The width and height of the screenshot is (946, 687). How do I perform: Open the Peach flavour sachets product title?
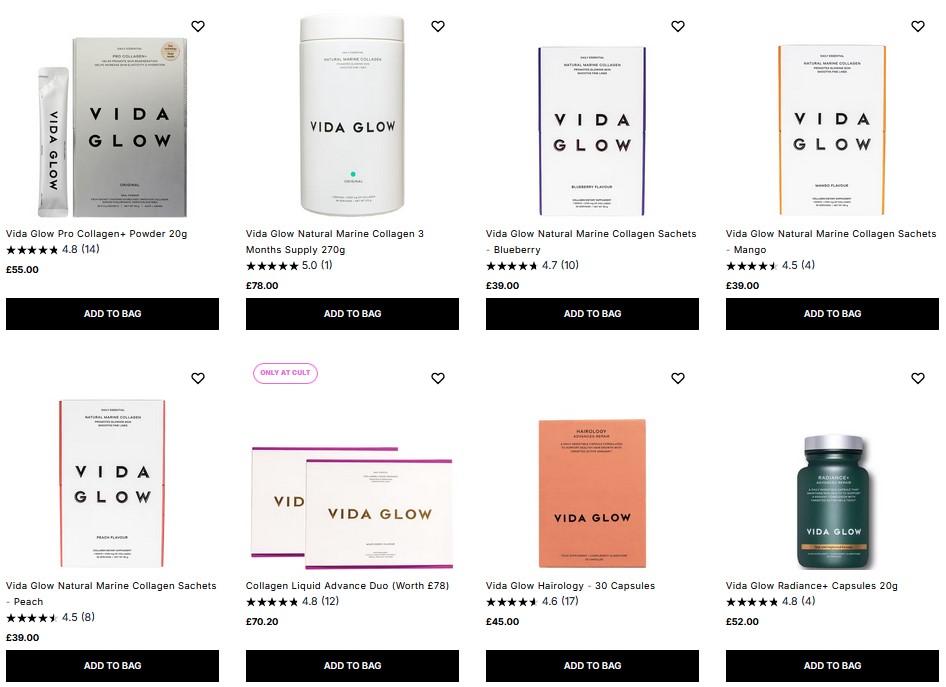click(110, 593)
